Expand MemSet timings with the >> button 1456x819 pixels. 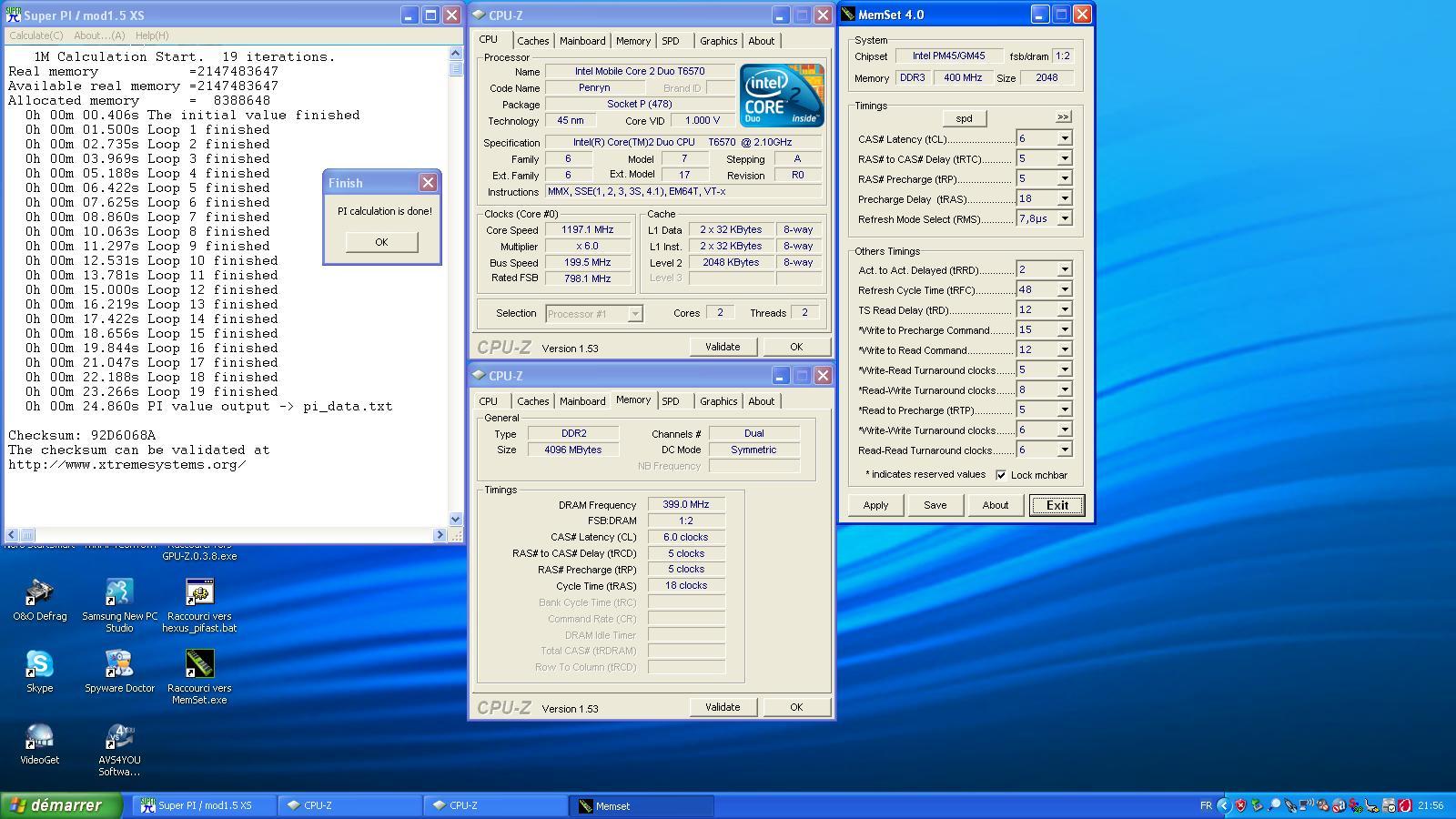pyautogui.click(x=1063, y=116)
